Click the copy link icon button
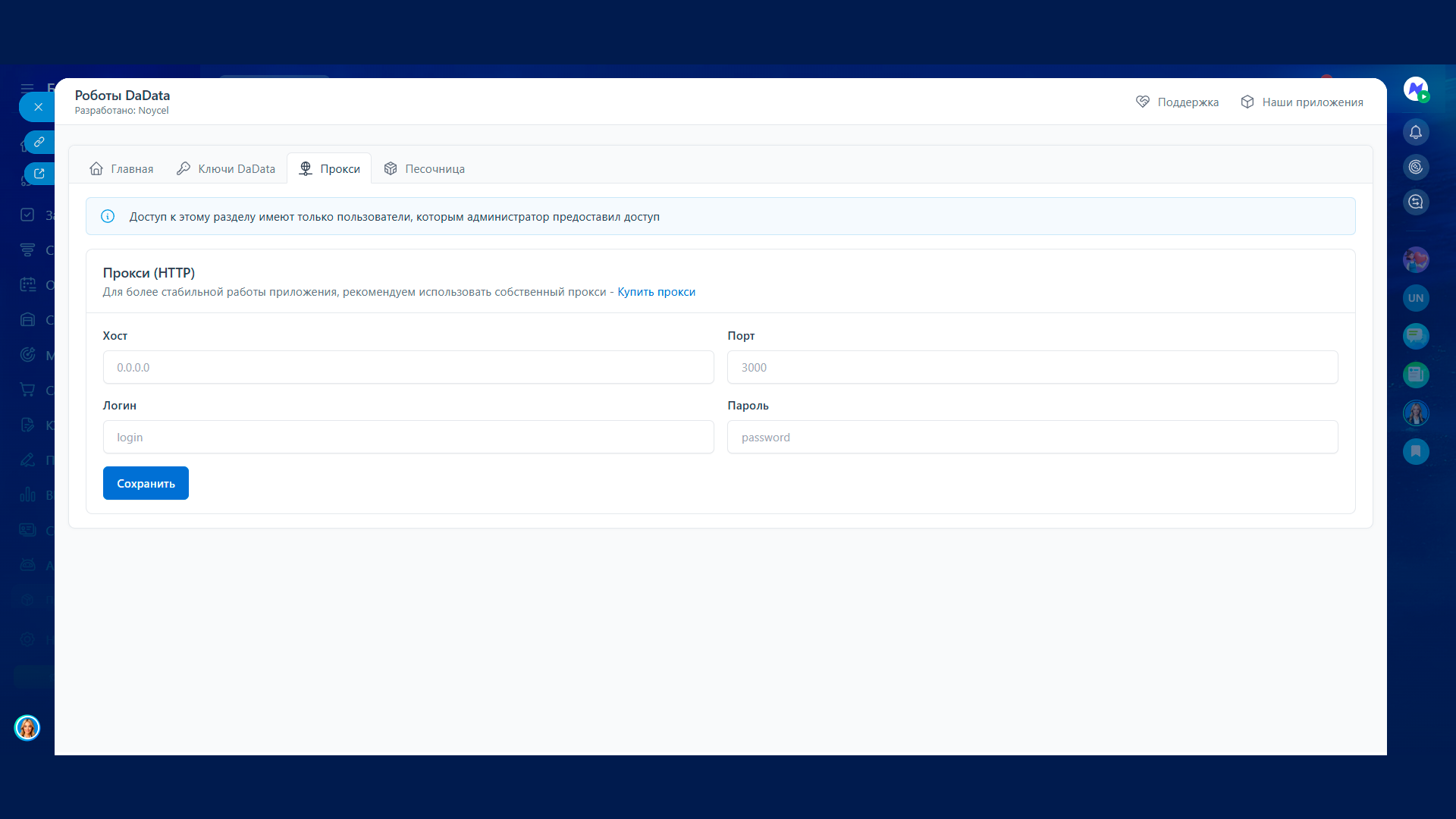 click(39, 142)
